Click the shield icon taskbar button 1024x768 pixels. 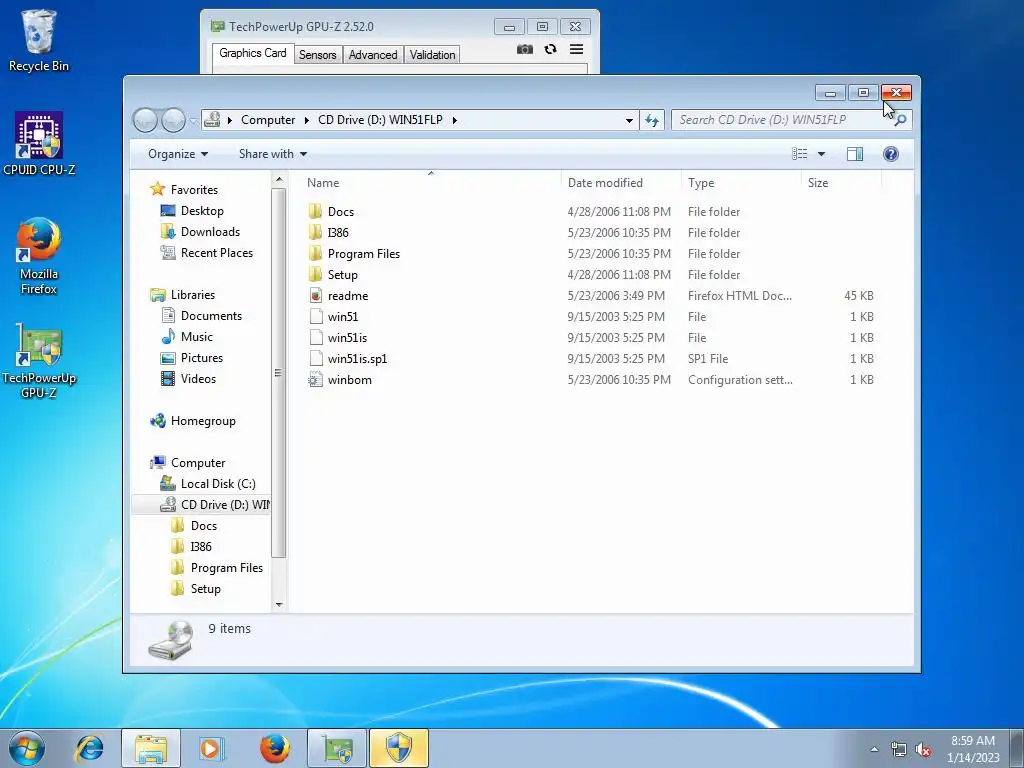click(x=399, y=748)
